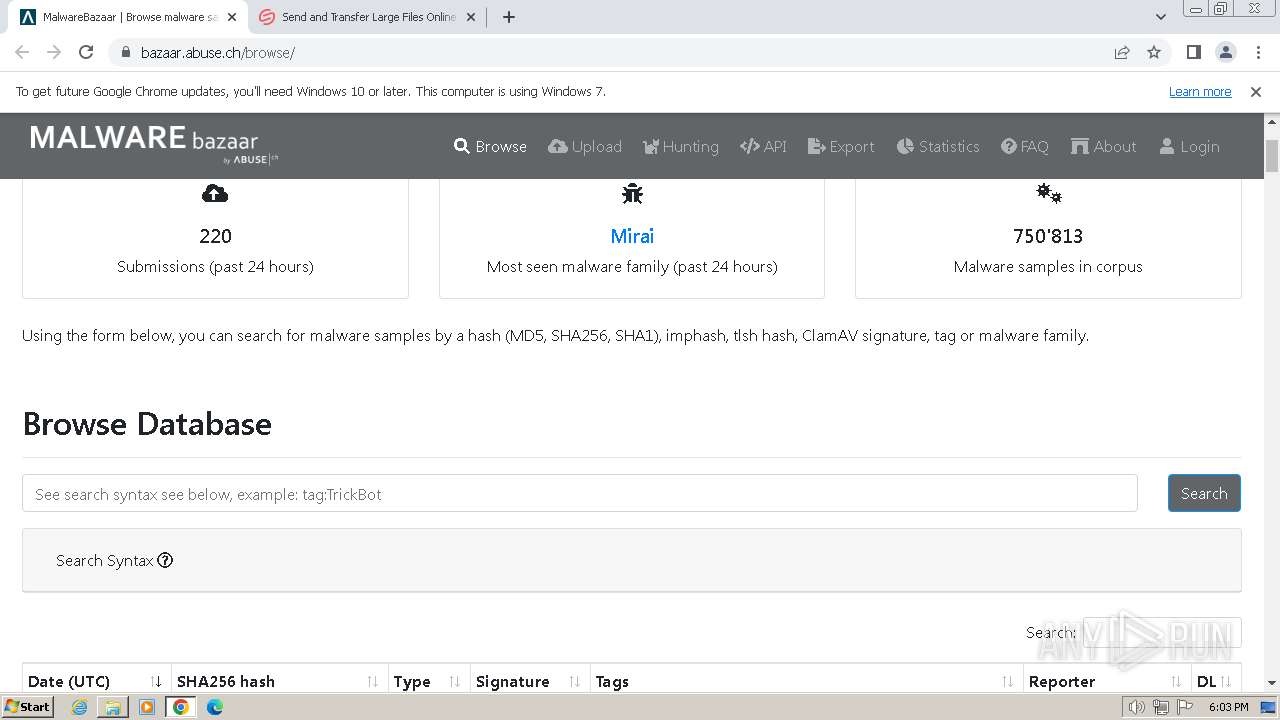The width and height of the screenshot is (1280, 720).
Task: Open the Export nav item
Action: [x=841, y=146]
